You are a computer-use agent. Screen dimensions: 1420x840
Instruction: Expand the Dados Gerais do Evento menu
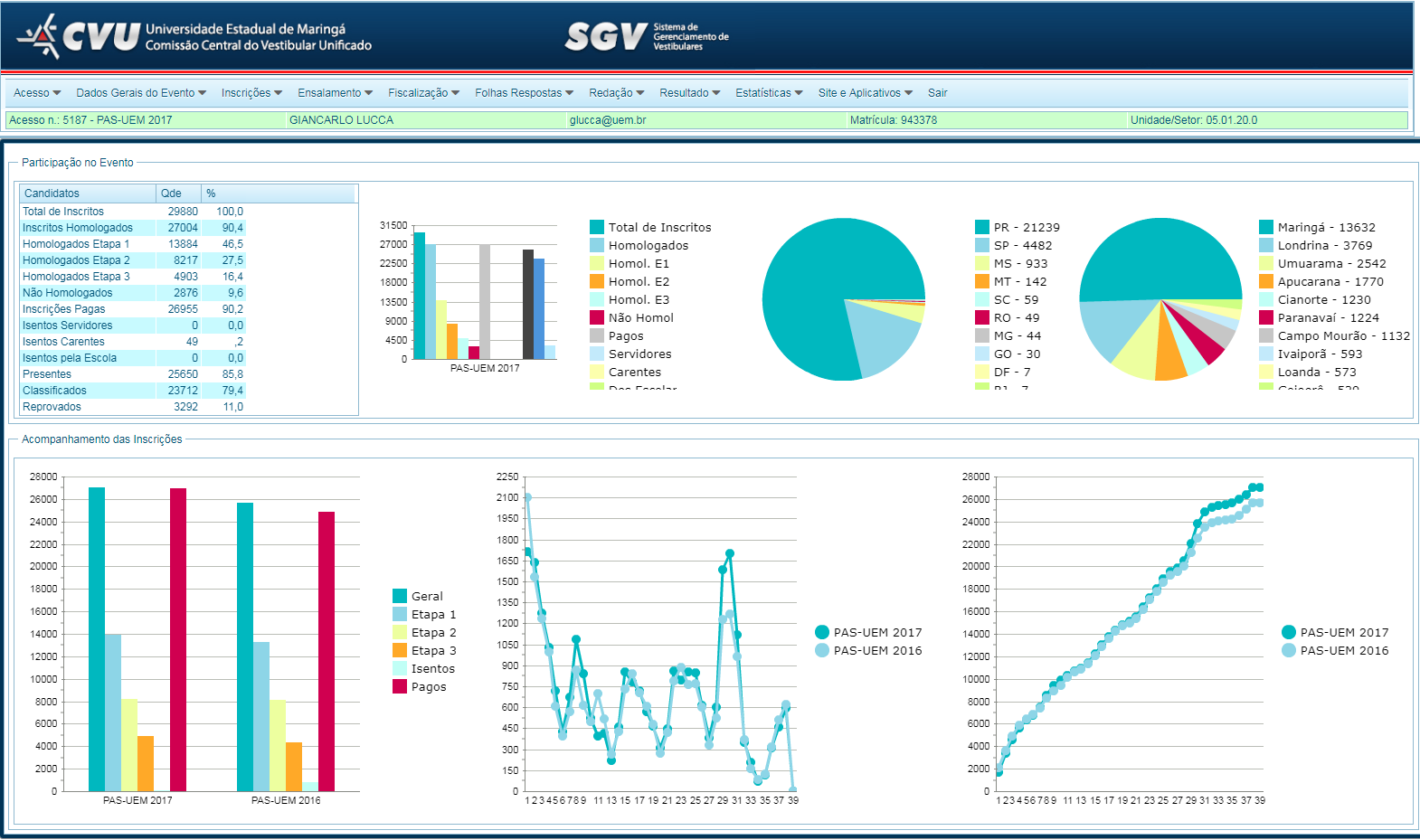(x=141, y=93)
